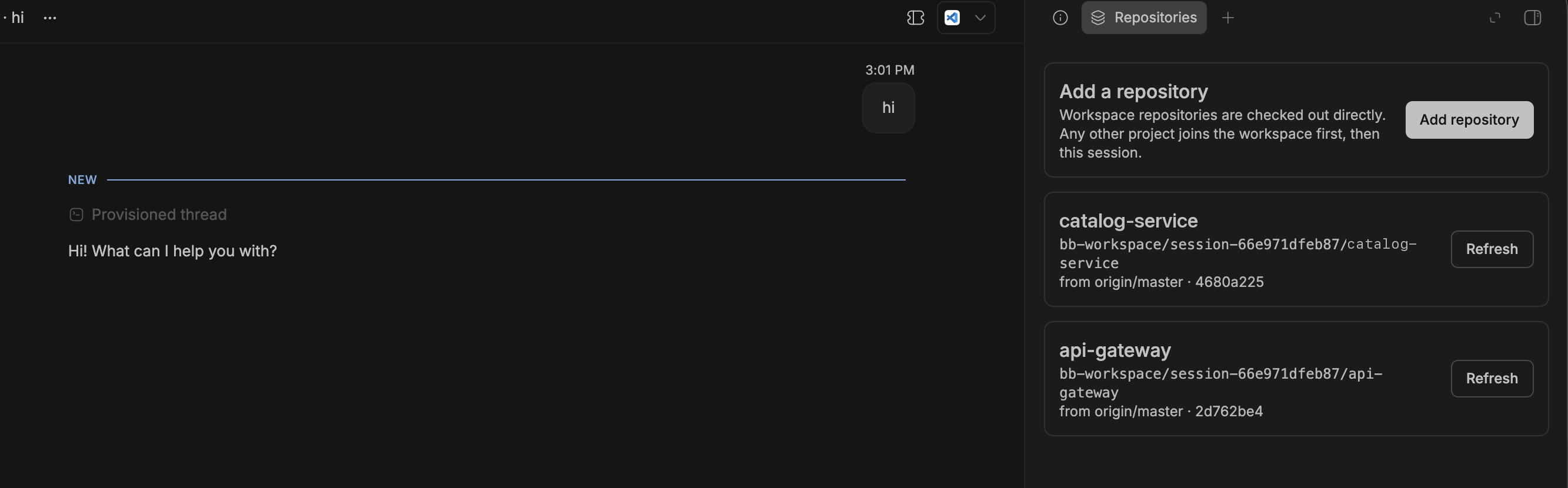This screenshot has height=488, width=1568.
Task: Click the Add repository button
Action: click(1469, 120)
